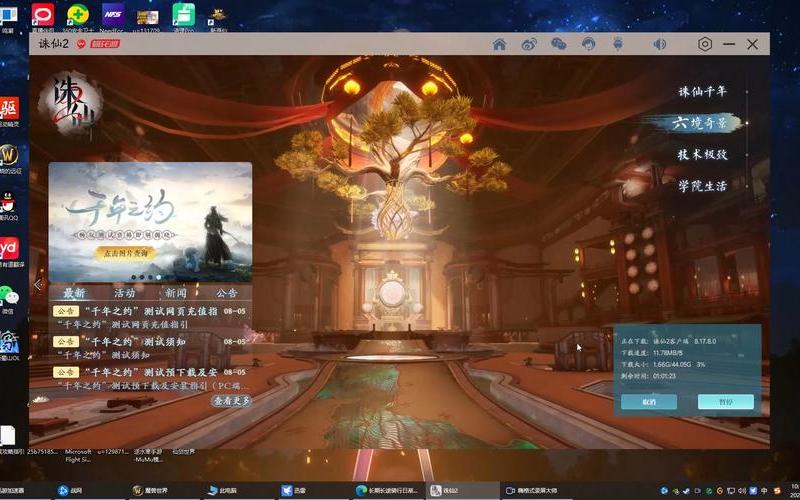The width and height of the screenshot is (800, 500).
Task: Open the home page icon in launcher
Action: [x=499, y=44]
